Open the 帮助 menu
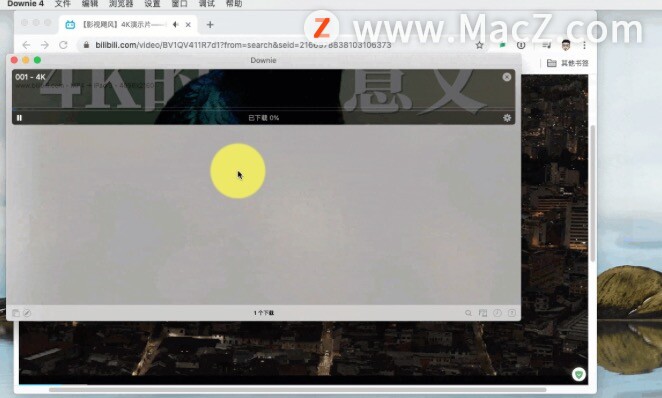This screenshot has height=398, width=662. 234,4
